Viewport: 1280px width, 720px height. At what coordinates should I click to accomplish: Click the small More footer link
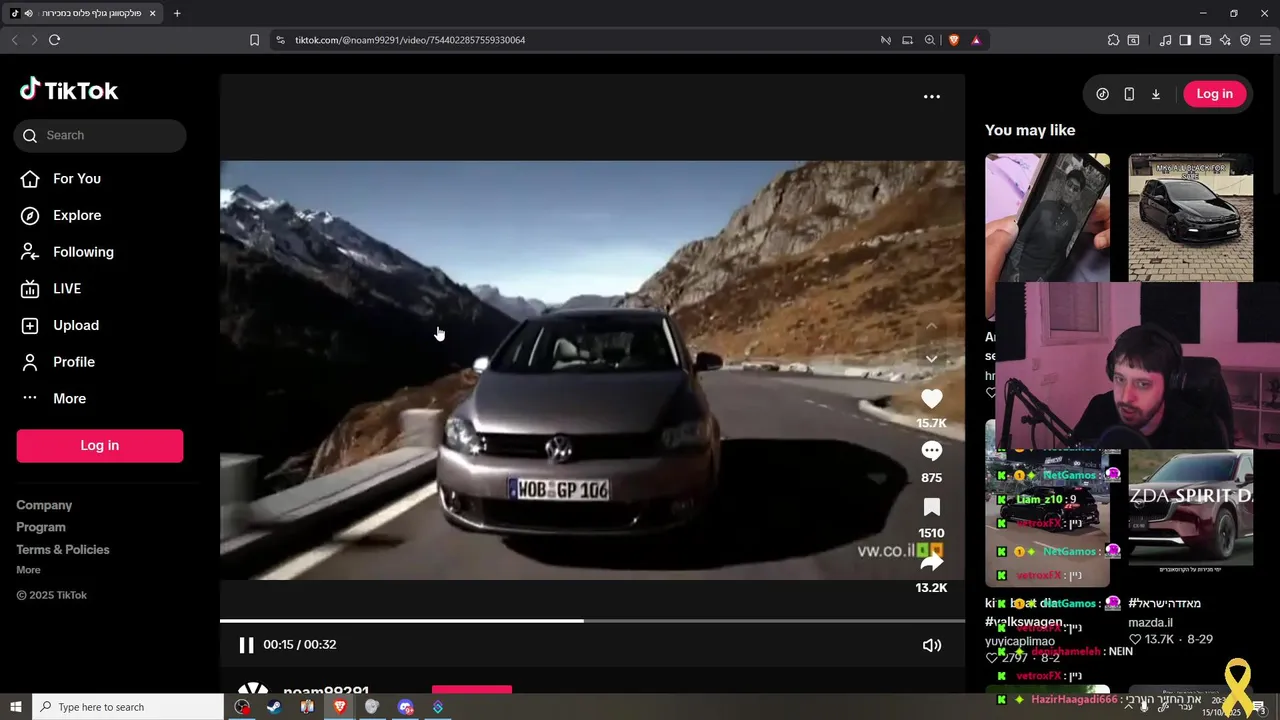tap(28, 570)
